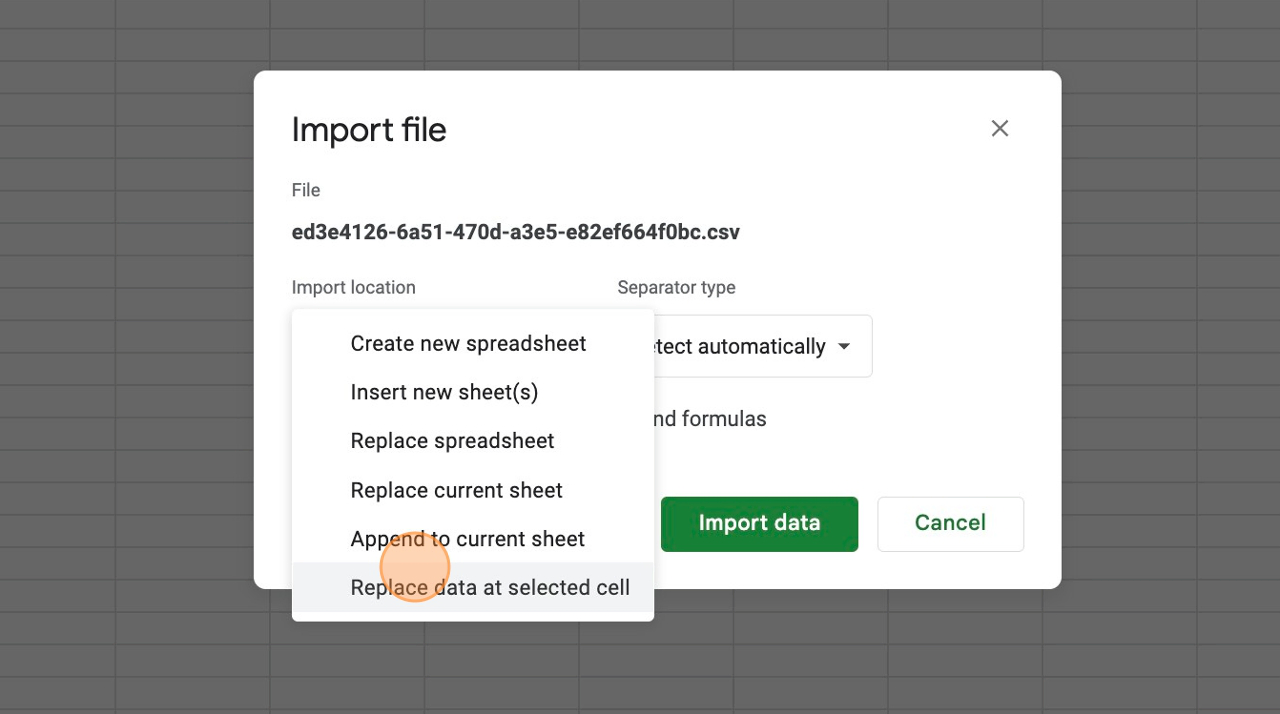Click the Separator type label
Viewport: 1280px width, 714px height.
[x=676, y=288]
